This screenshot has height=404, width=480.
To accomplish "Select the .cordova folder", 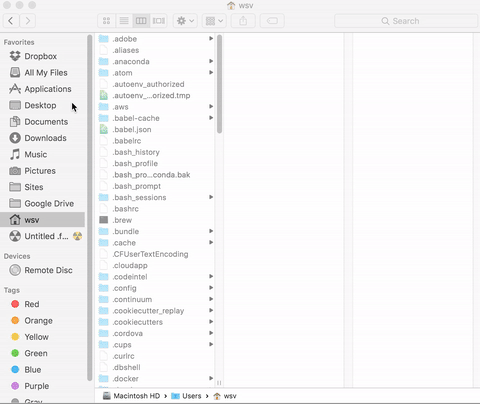I will point(155,333).
